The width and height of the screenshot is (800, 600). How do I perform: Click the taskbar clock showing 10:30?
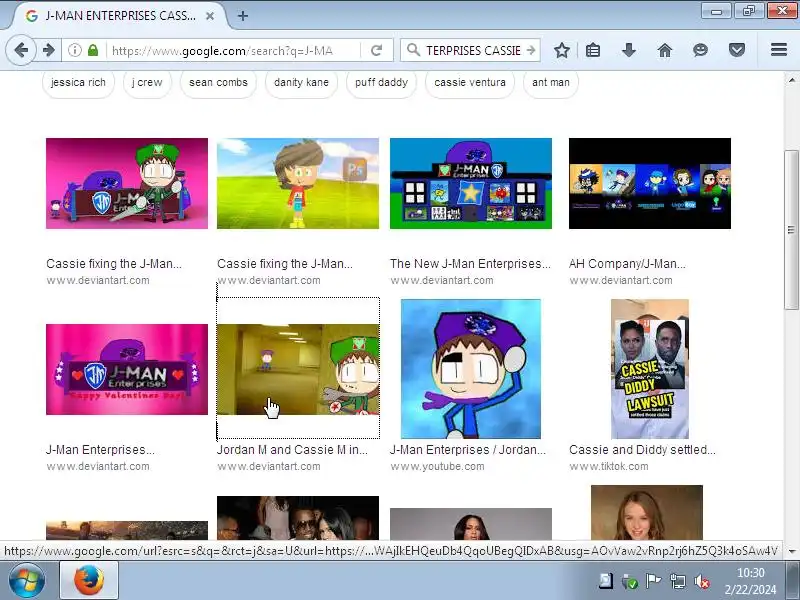(751, 581)
